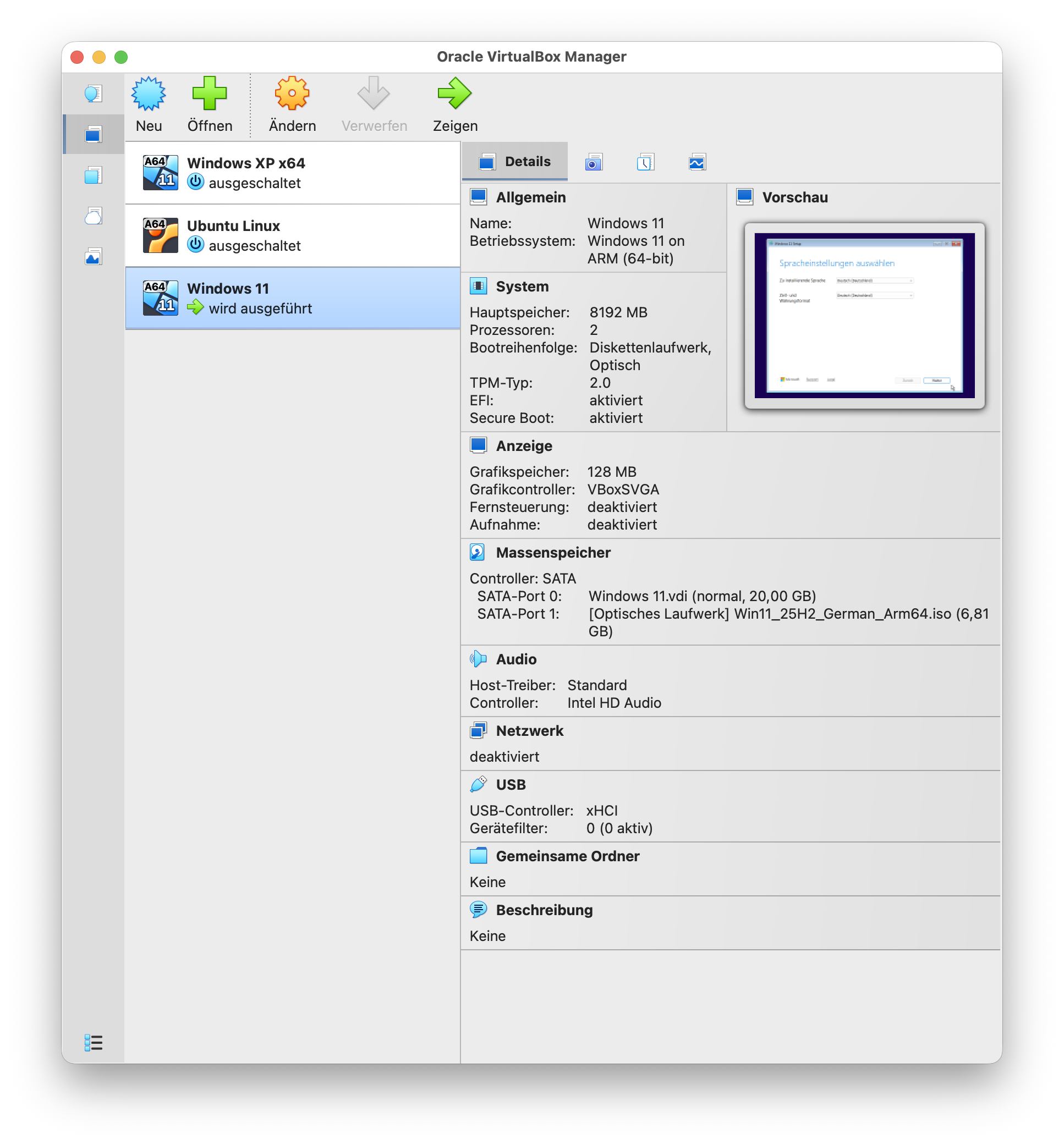Viewport: 1064px width, 1145px height.
Task: Show the running VM with Zeigen
Action: [455, 105]
